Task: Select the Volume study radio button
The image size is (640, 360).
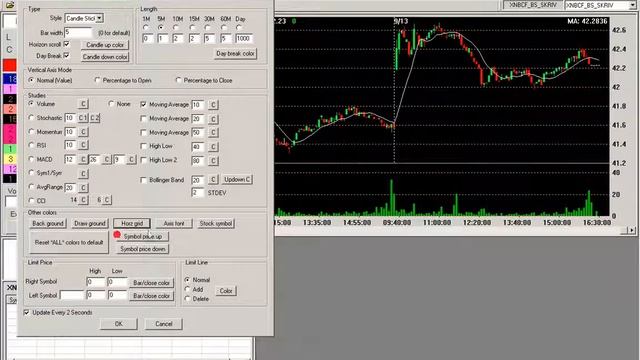Action: 31,104
